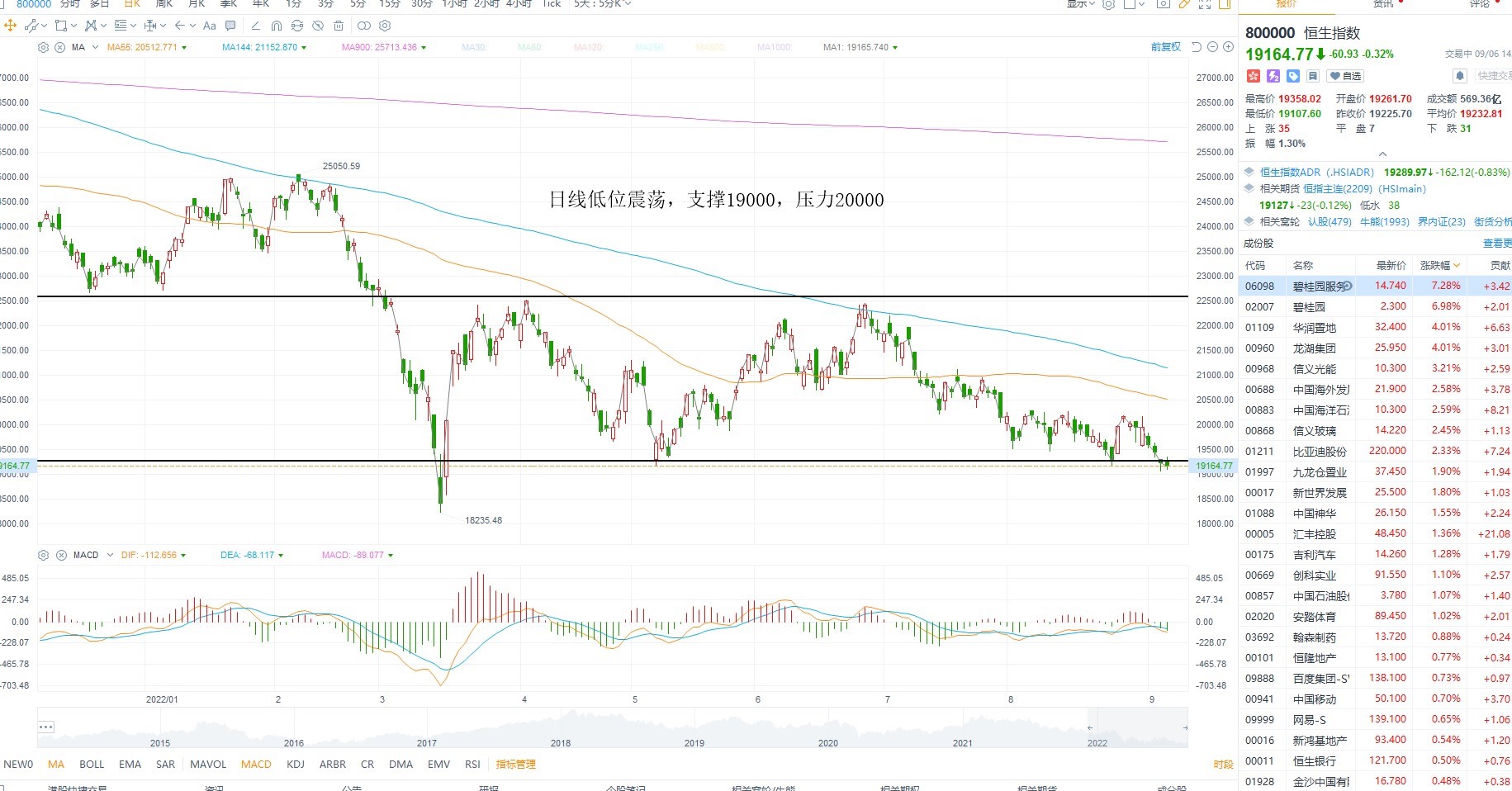Select the arrow marker tool
Viewport: 1512px width, 791px height.
[x=180, y=26]
